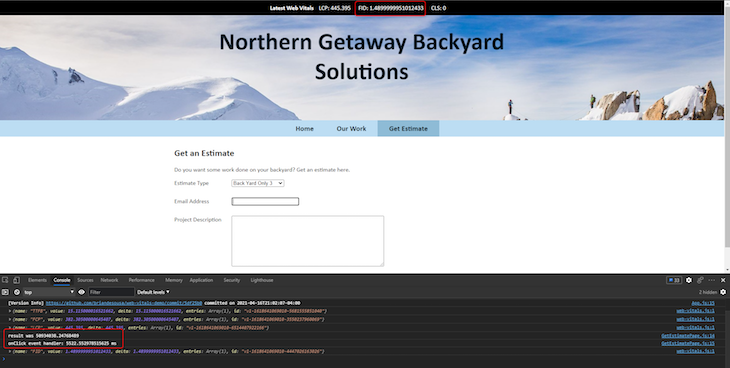Switch to the Elements tab
This screenshot has height=368, width=730.
coord(37,280)
